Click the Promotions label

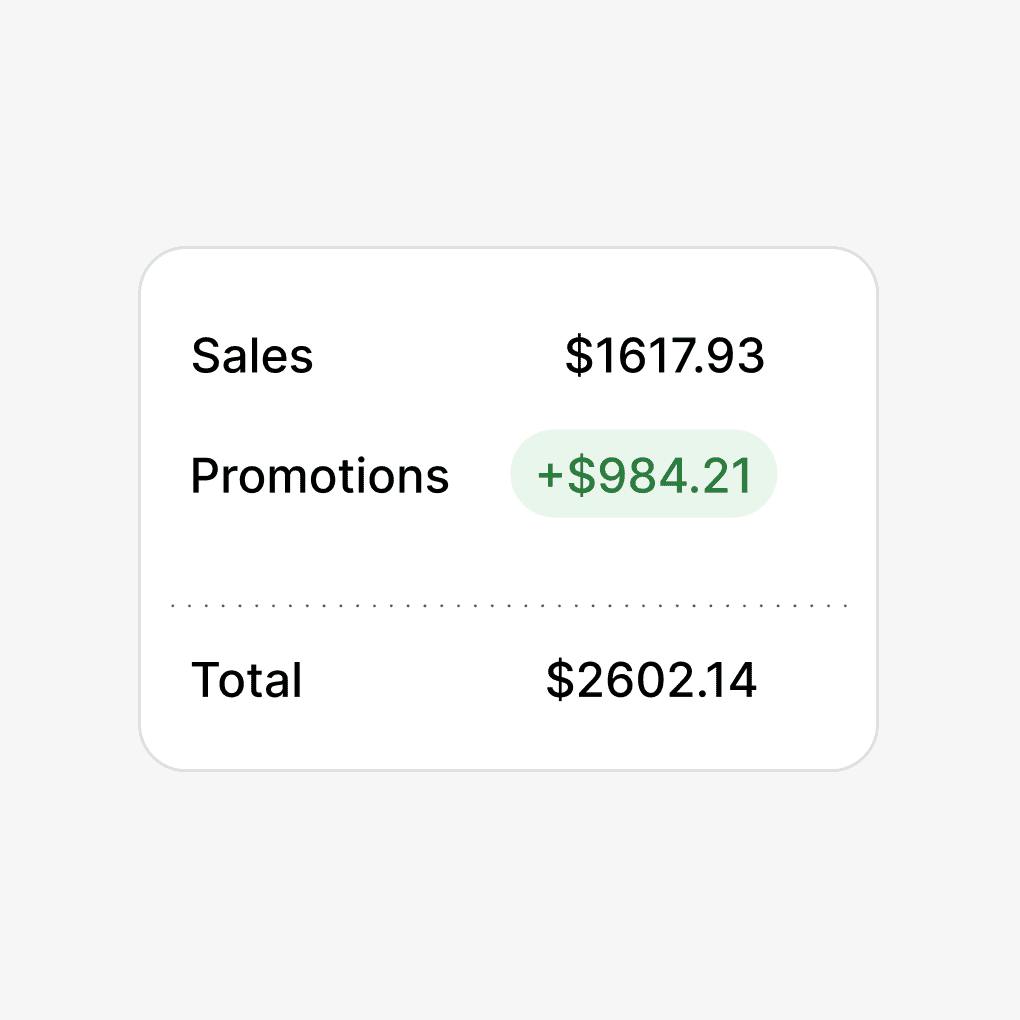(320, 475)
